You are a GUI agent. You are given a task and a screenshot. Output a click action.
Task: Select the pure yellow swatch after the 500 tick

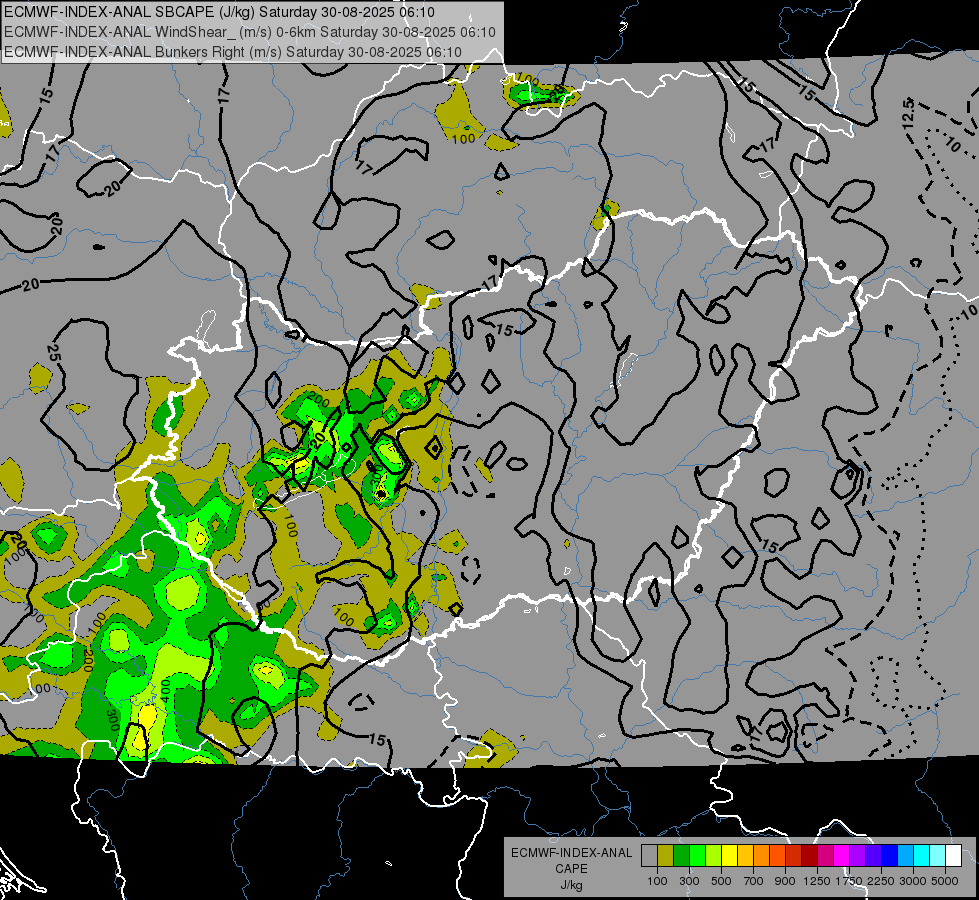pyautogui.click(x=729, y=855)
